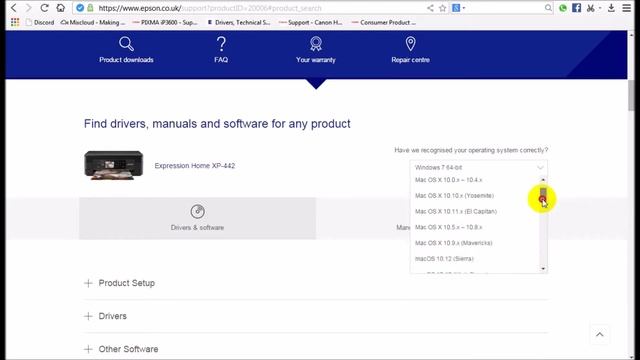Select Mac OS X 10.0.x – 10.4.x
Image resolution: width=640 pixels, height=360 pixels.
(449, 180)
